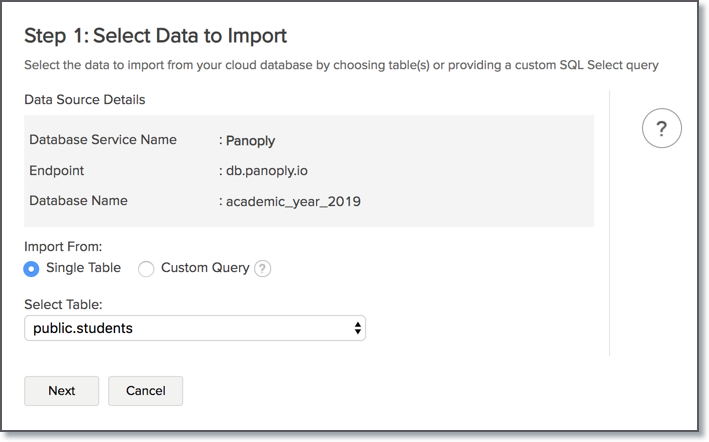Click the 'Custom Query' option label text

coord(205,268)
